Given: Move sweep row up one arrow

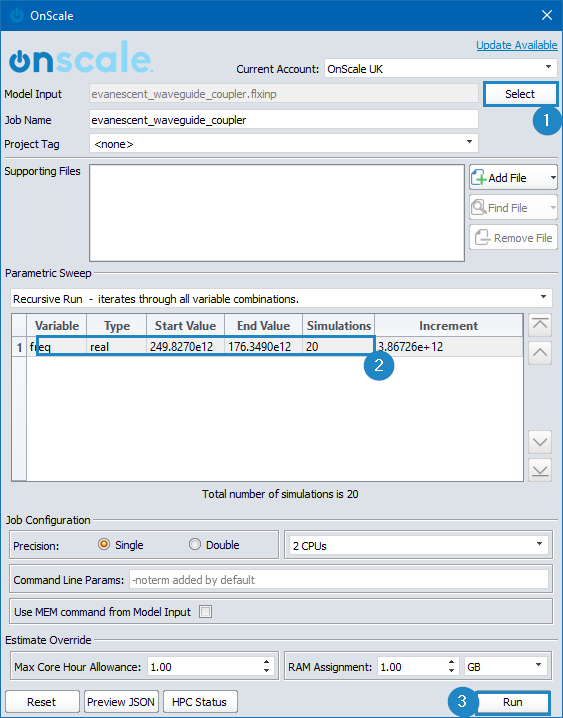Looking at the screenshot, I should (540, 353).
